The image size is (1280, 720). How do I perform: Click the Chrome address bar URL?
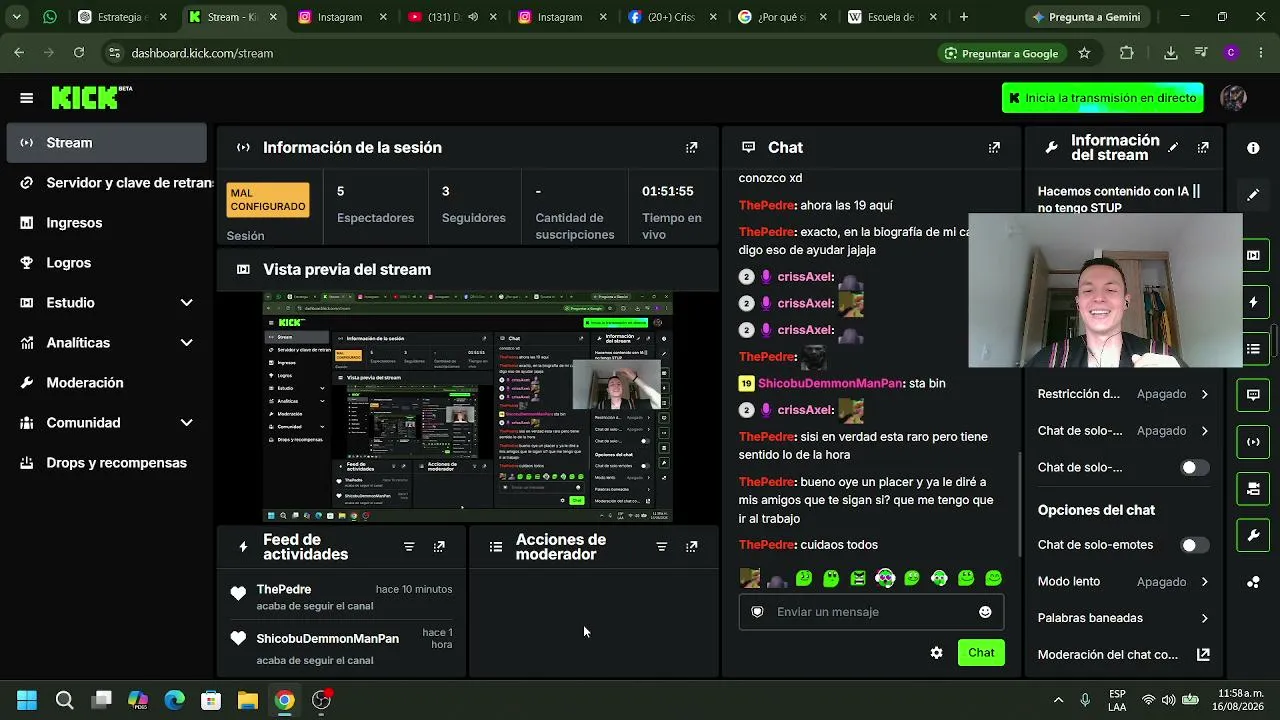click(x=202, y=53)
